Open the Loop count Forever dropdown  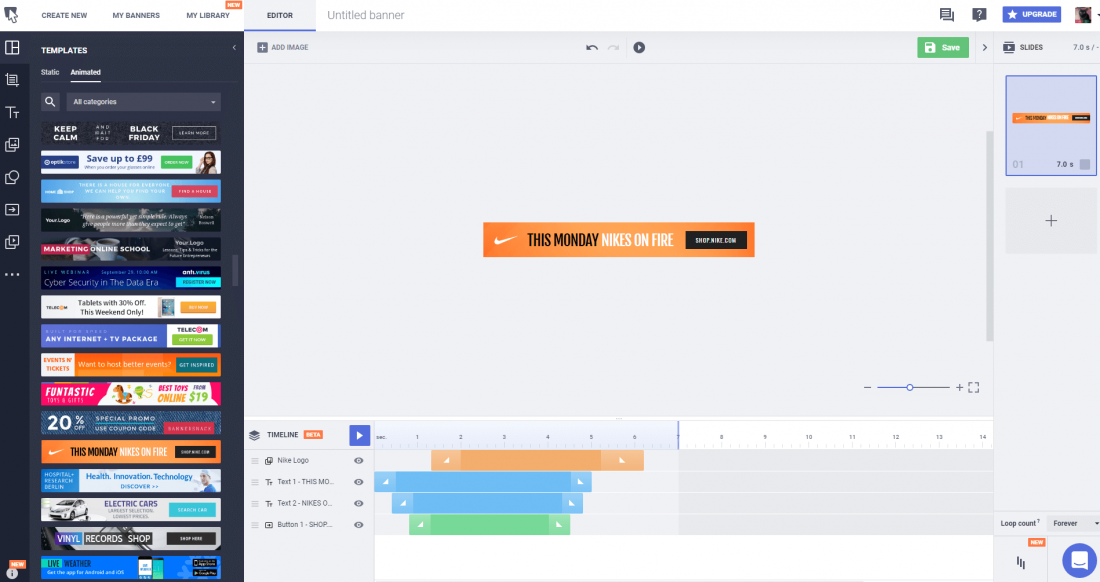tap(1073, 524)
